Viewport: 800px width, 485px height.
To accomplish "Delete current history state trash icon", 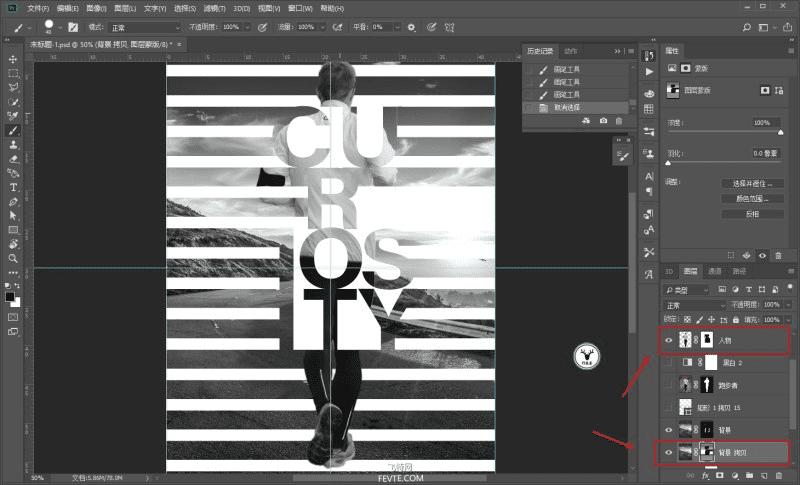I will tap(619, 121).
